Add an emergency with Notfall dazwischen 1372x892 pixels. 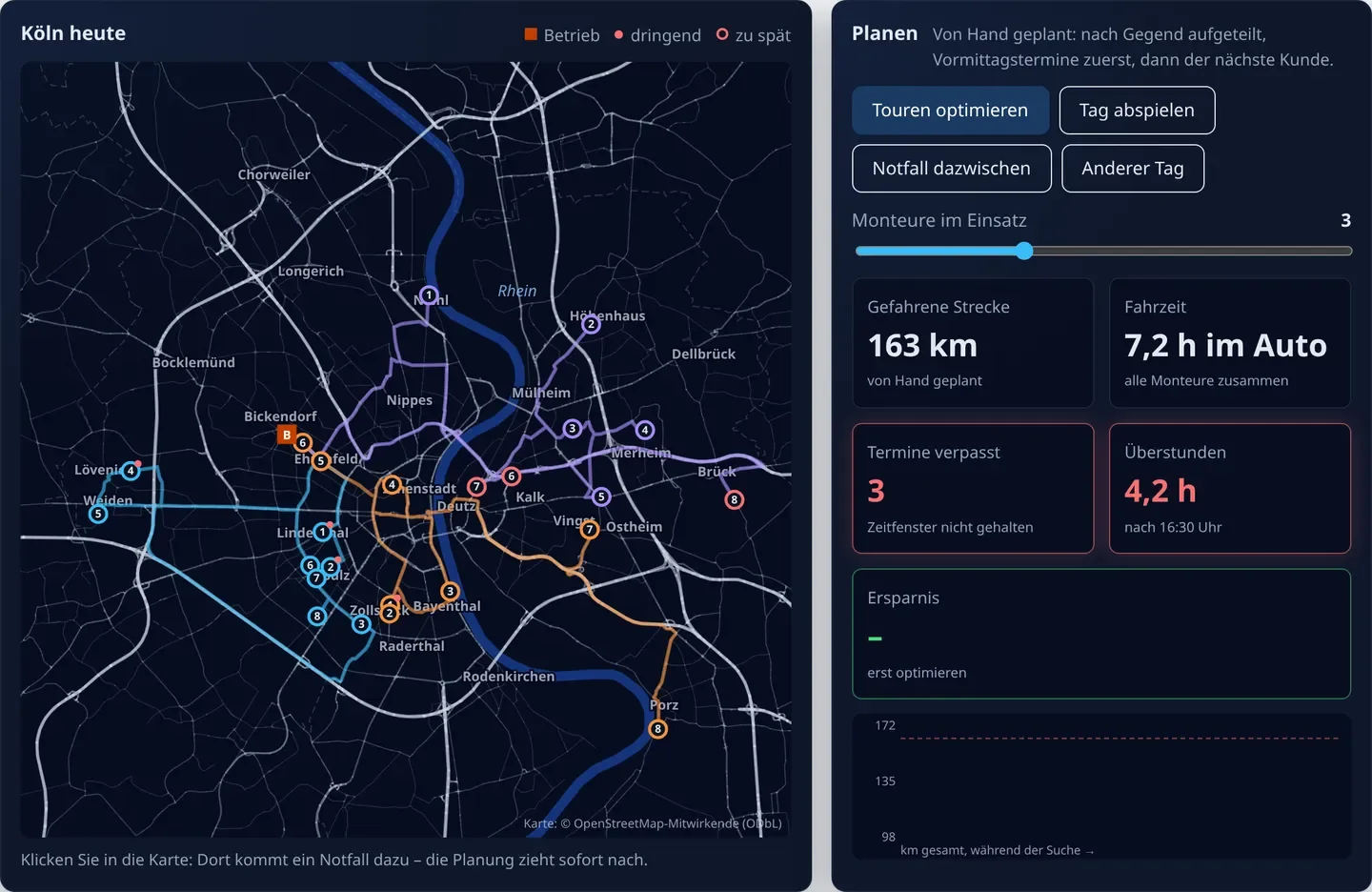951,169
